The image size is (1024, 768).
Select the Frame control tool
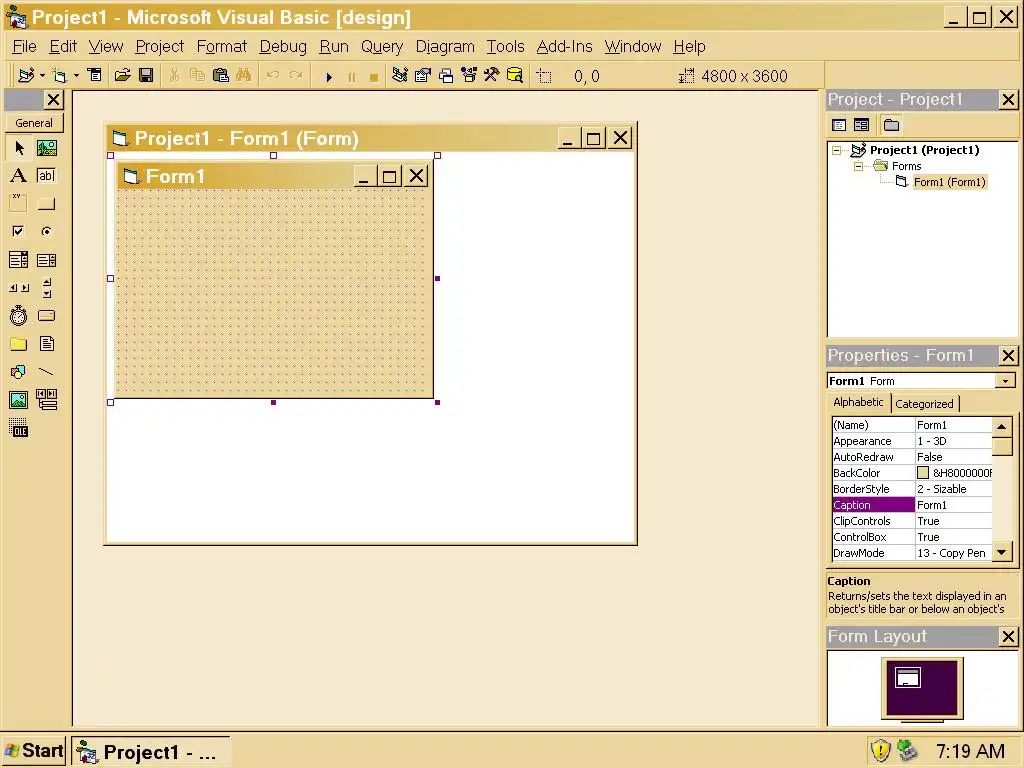[x=19, y=204]
